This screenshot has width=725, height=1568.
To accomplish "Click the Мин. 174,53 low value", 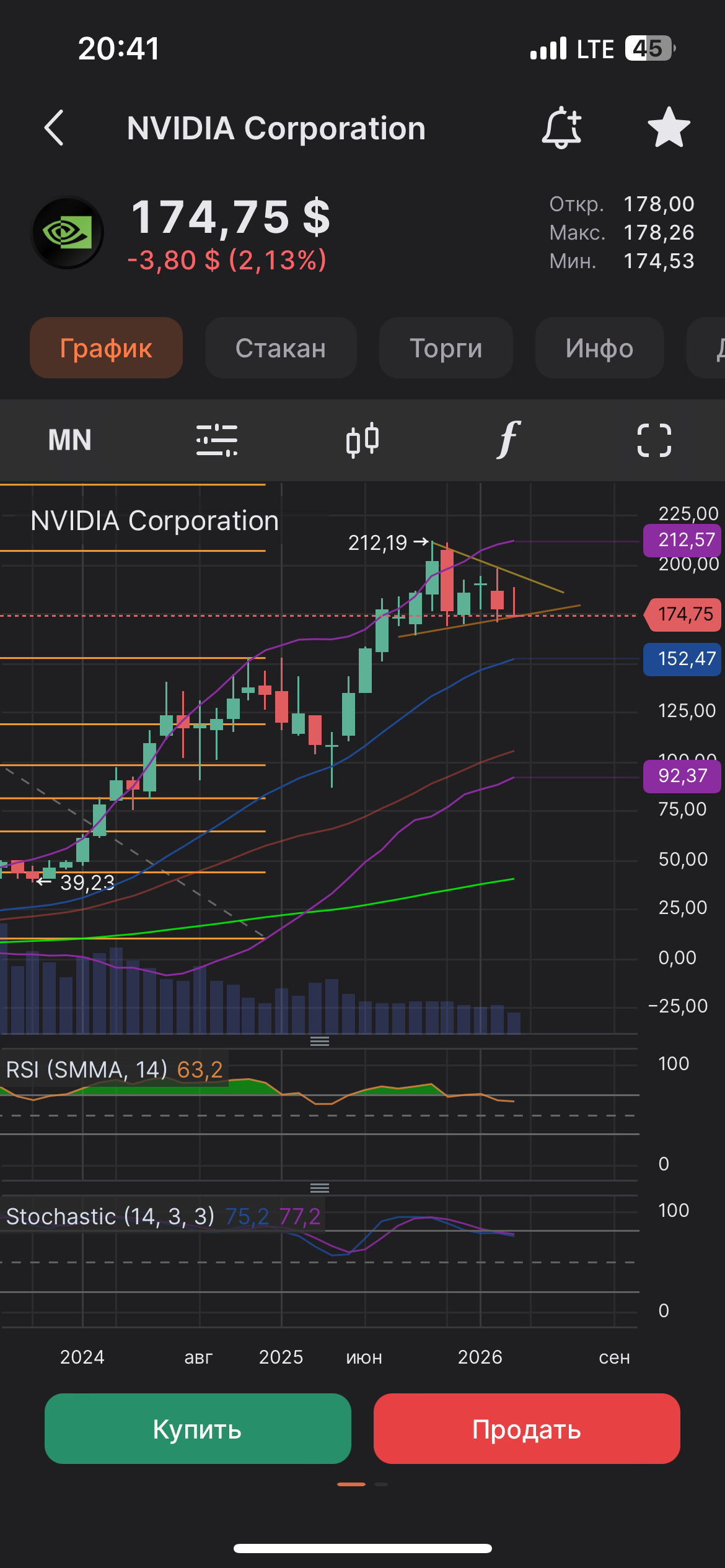I will (x=622, y=261).
